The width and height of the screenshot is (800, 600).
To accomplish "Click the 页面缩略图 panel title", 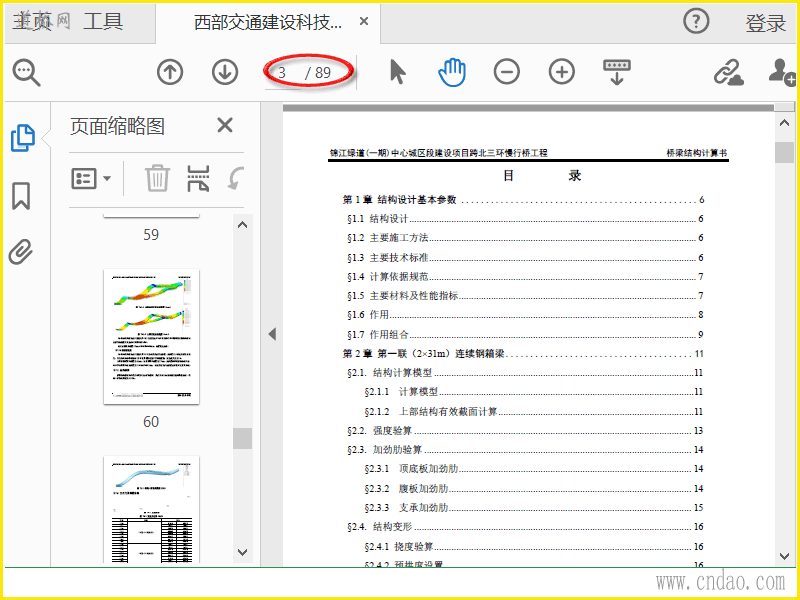I will pyautogui.click(x=117, y=126).
